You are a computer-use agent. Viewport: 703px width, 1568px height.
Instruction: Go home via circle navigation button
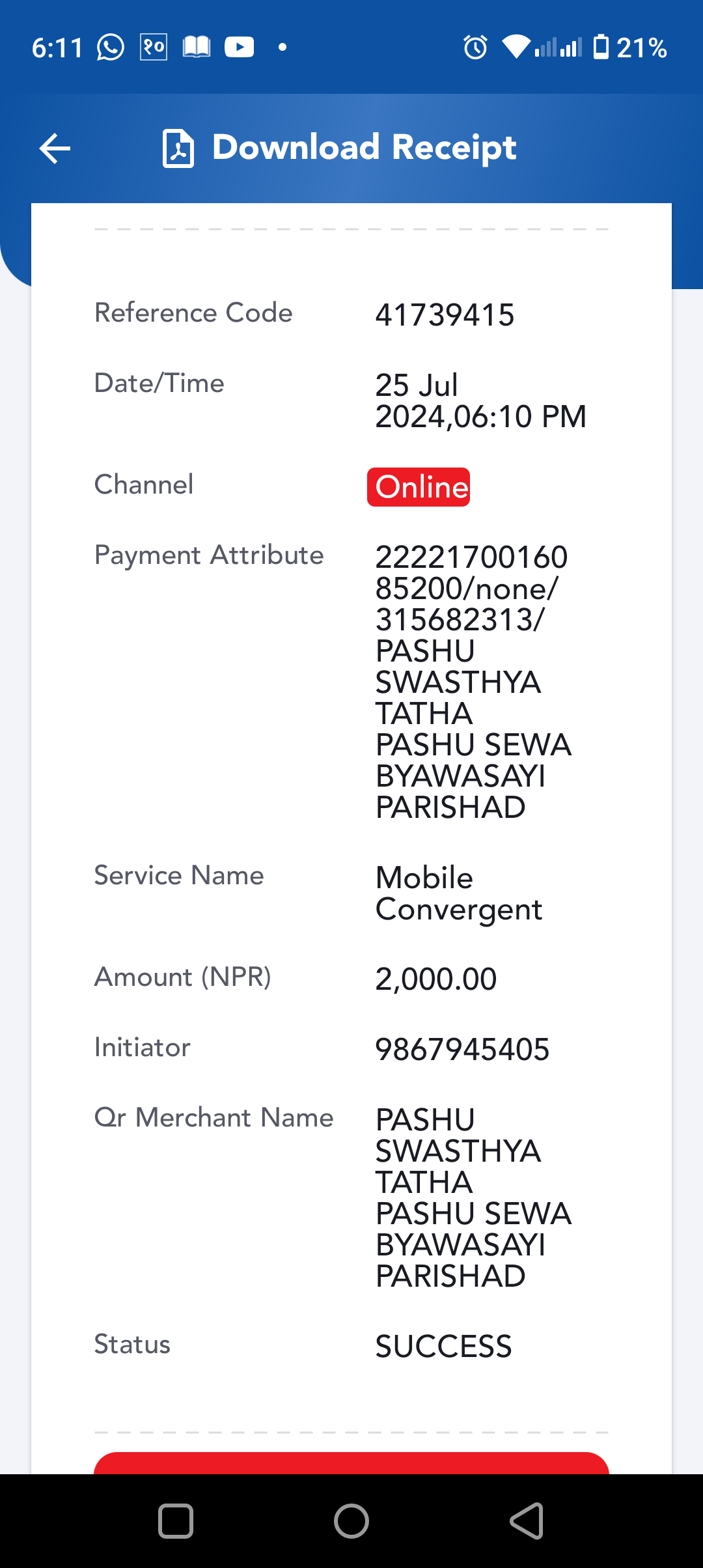coord(351,1521)
